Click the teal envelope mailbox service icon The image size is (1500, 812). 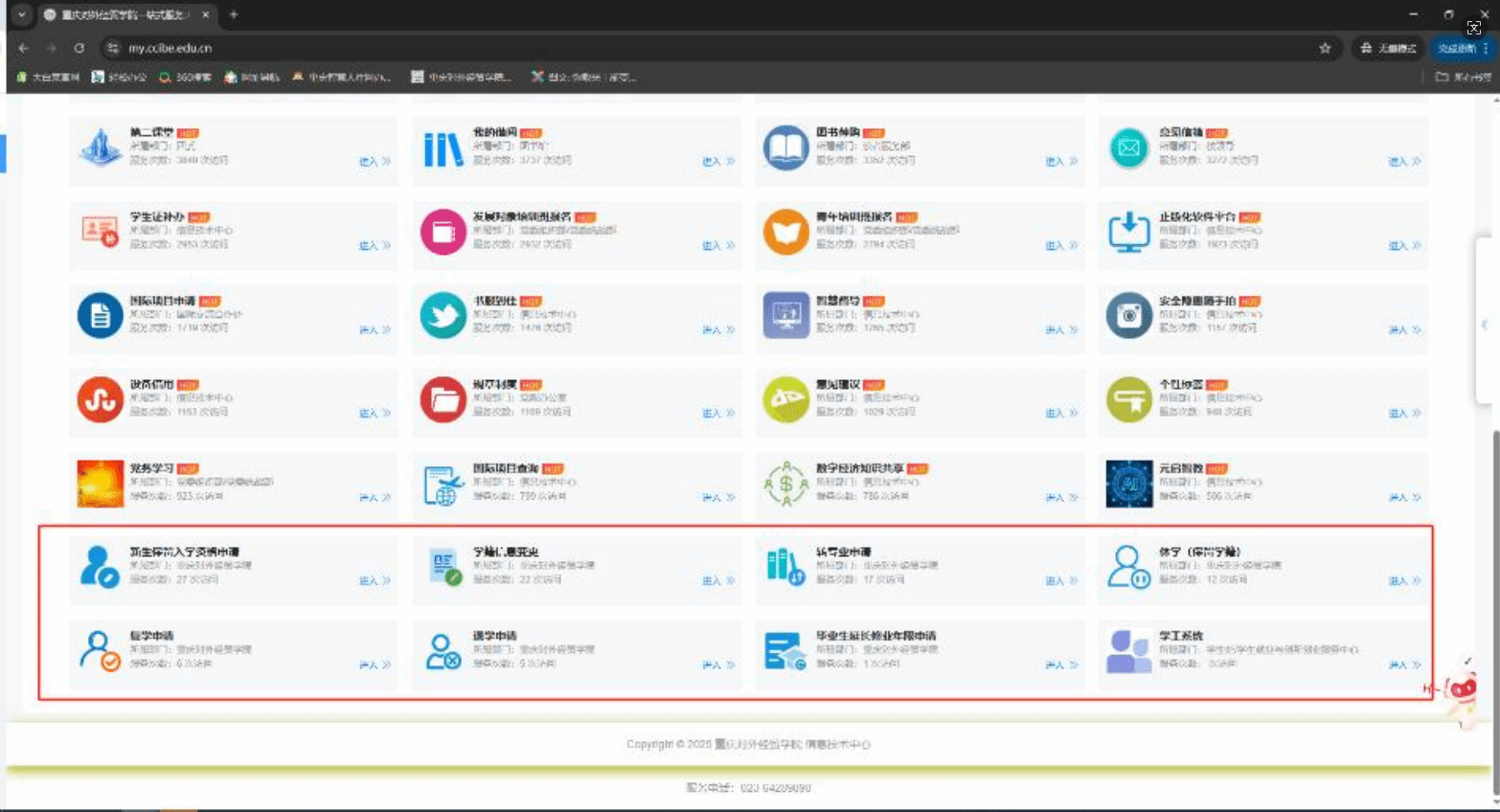point(1128,148)
